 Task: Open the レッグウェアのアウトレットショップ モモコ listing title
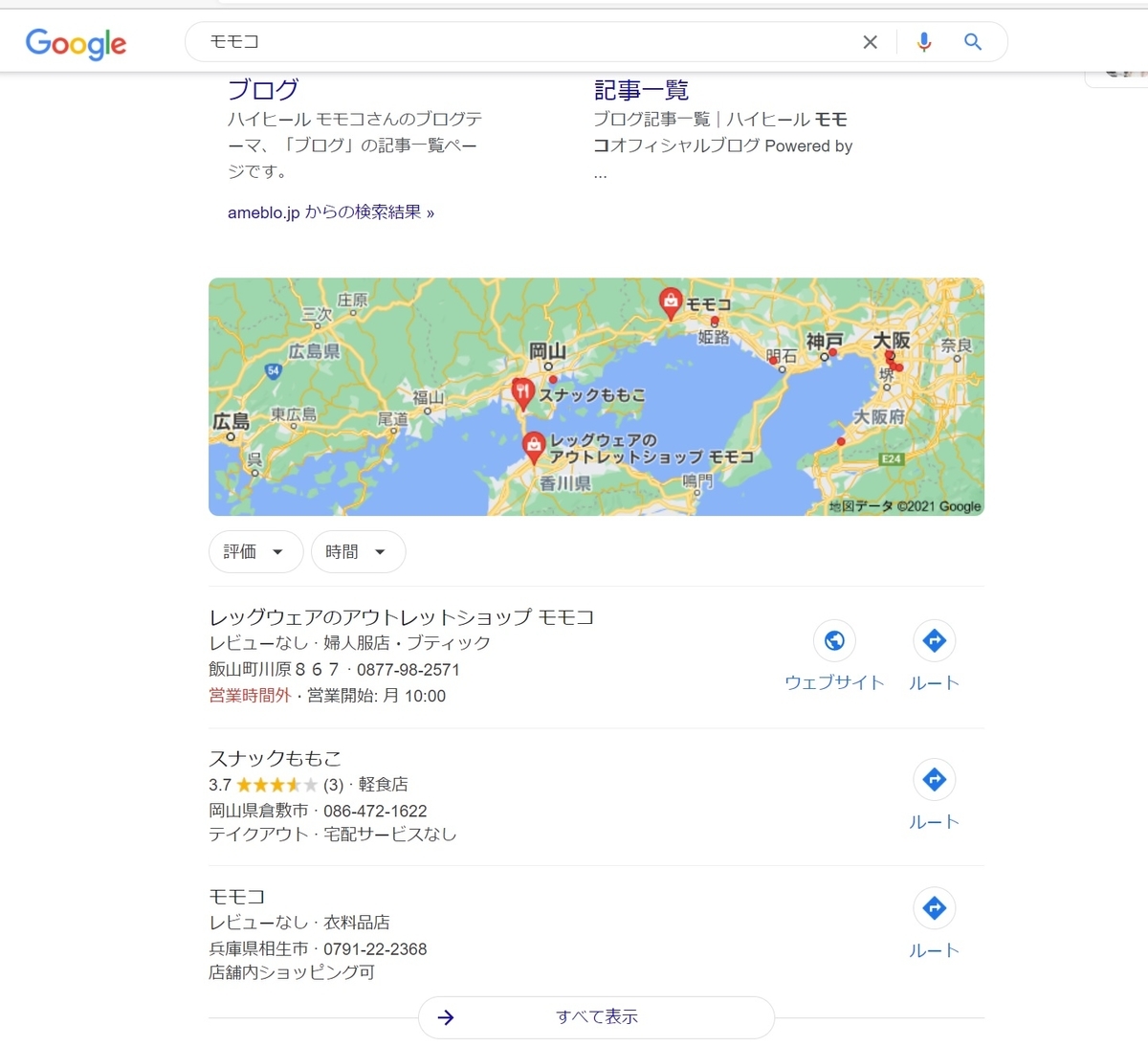(x=401, y=617)
